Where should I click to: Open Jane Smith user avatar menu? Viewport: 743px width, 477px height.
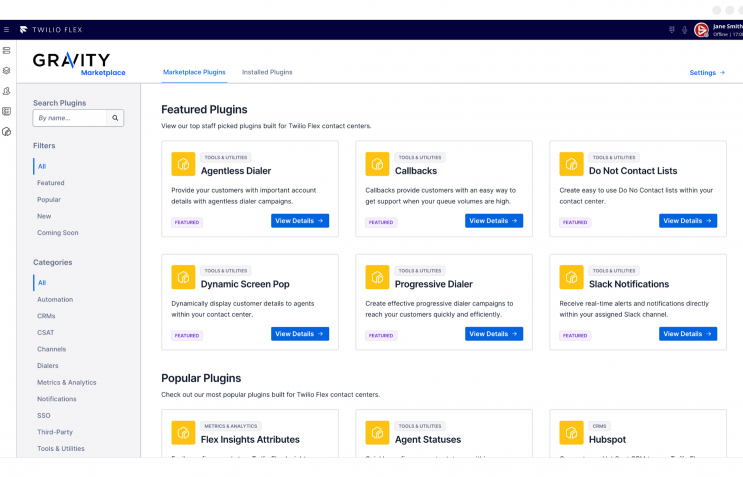701,30
